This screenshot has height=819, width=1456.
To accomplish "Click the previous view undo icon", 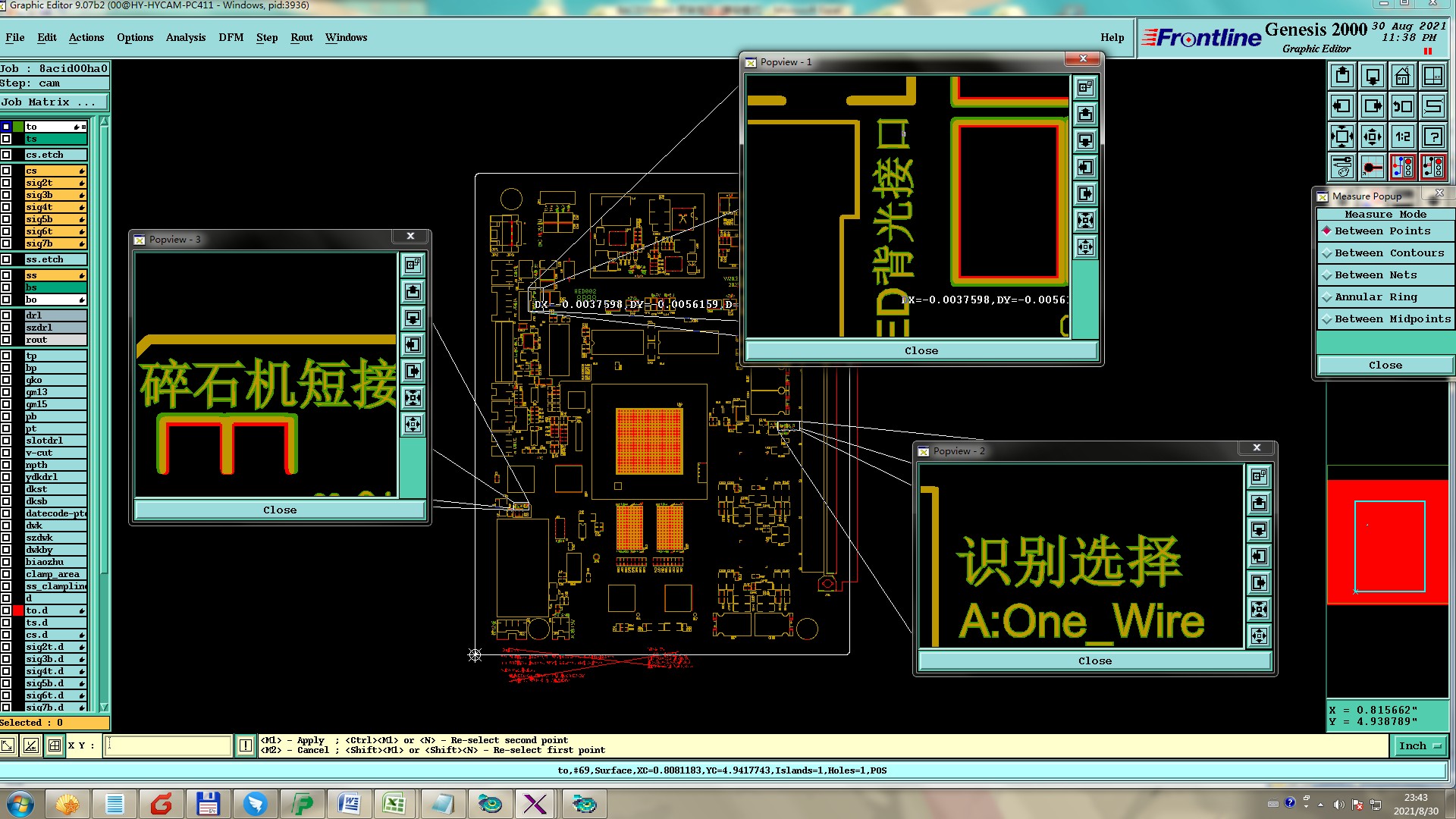I will click(x=1402, y=106).
